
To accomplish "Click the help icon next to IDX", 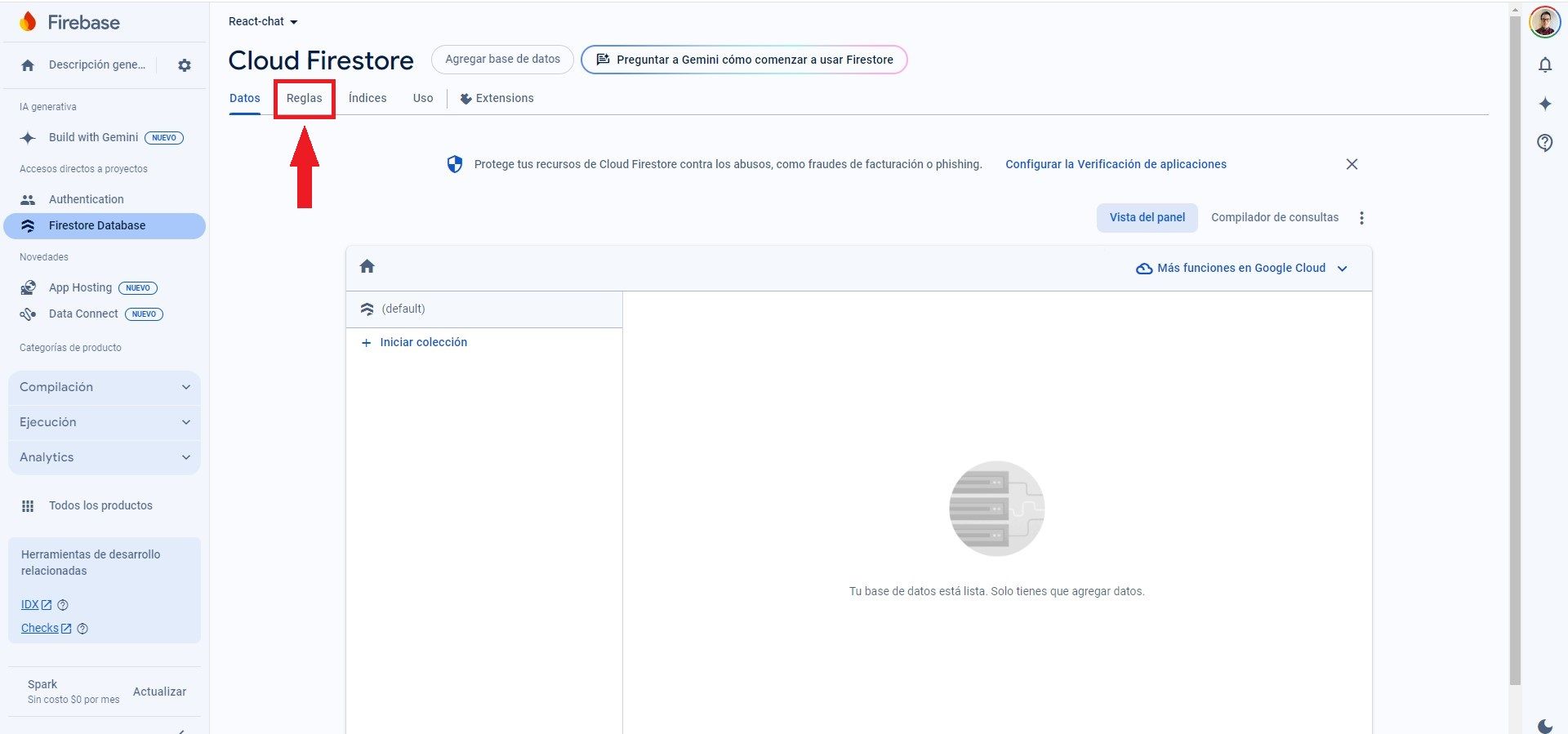I will (63, 605).
